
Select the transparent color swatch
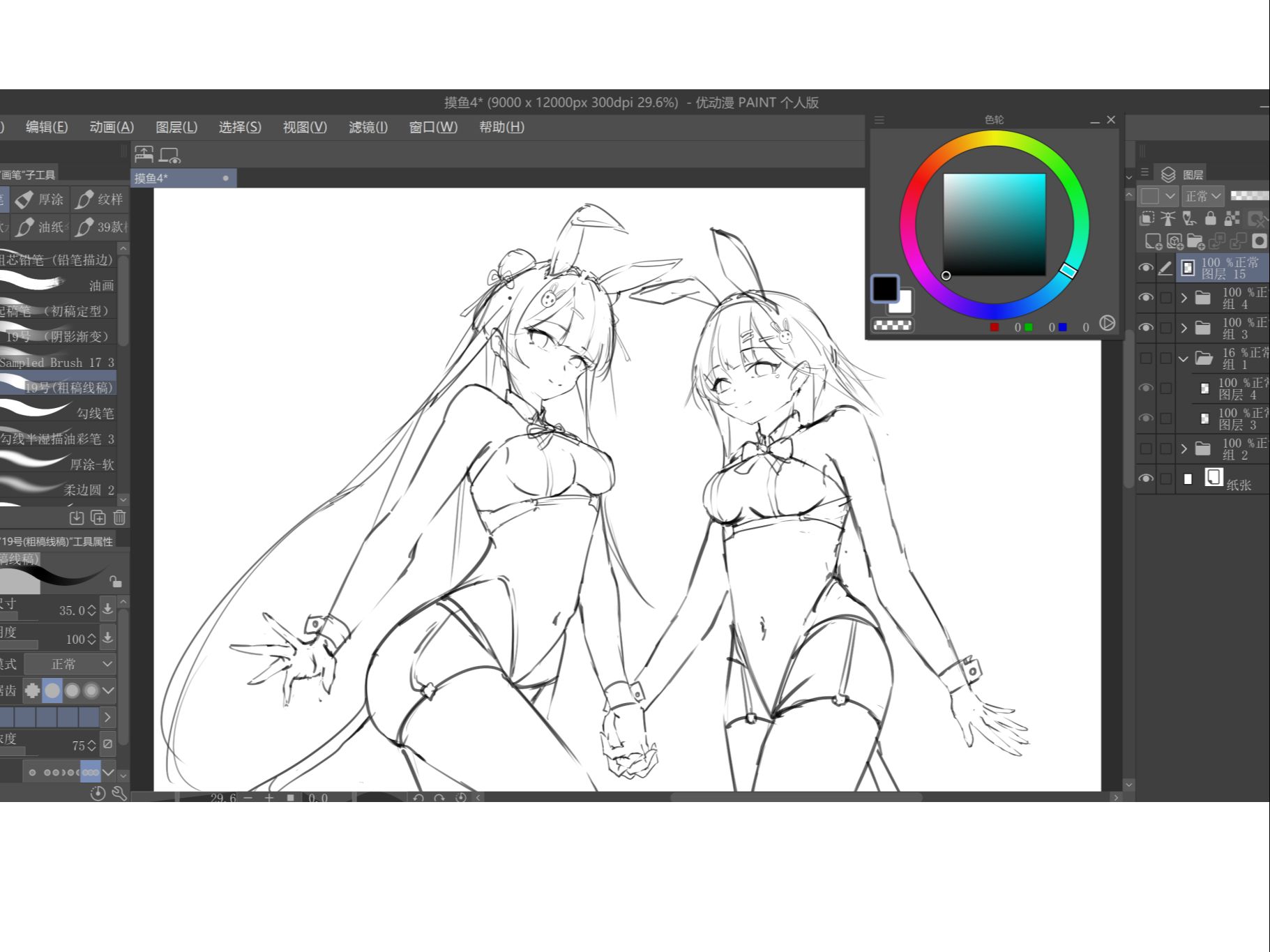click(893, 325)
